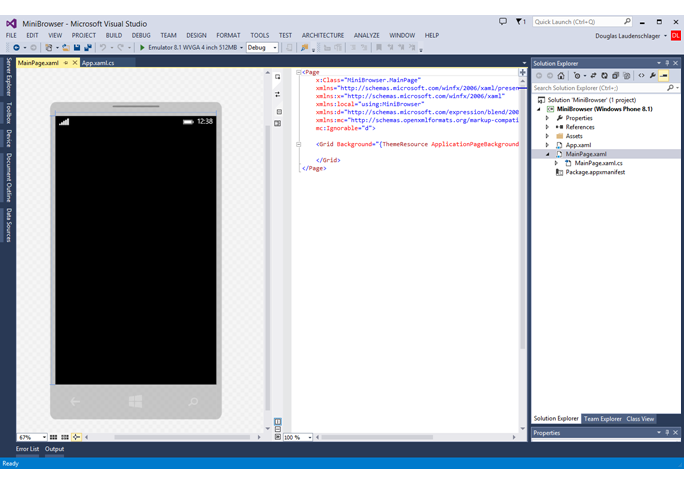This screenshot has width=684, height=484.
Task: Start debugging with the green play arrow
Action: pyautogui.click(x=142, y=48)
